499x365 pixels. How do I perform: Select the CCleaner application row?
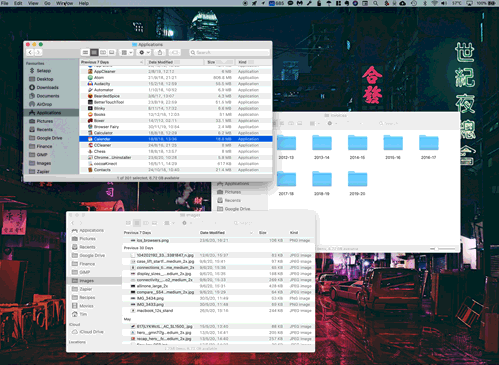(x=176, y=145)
